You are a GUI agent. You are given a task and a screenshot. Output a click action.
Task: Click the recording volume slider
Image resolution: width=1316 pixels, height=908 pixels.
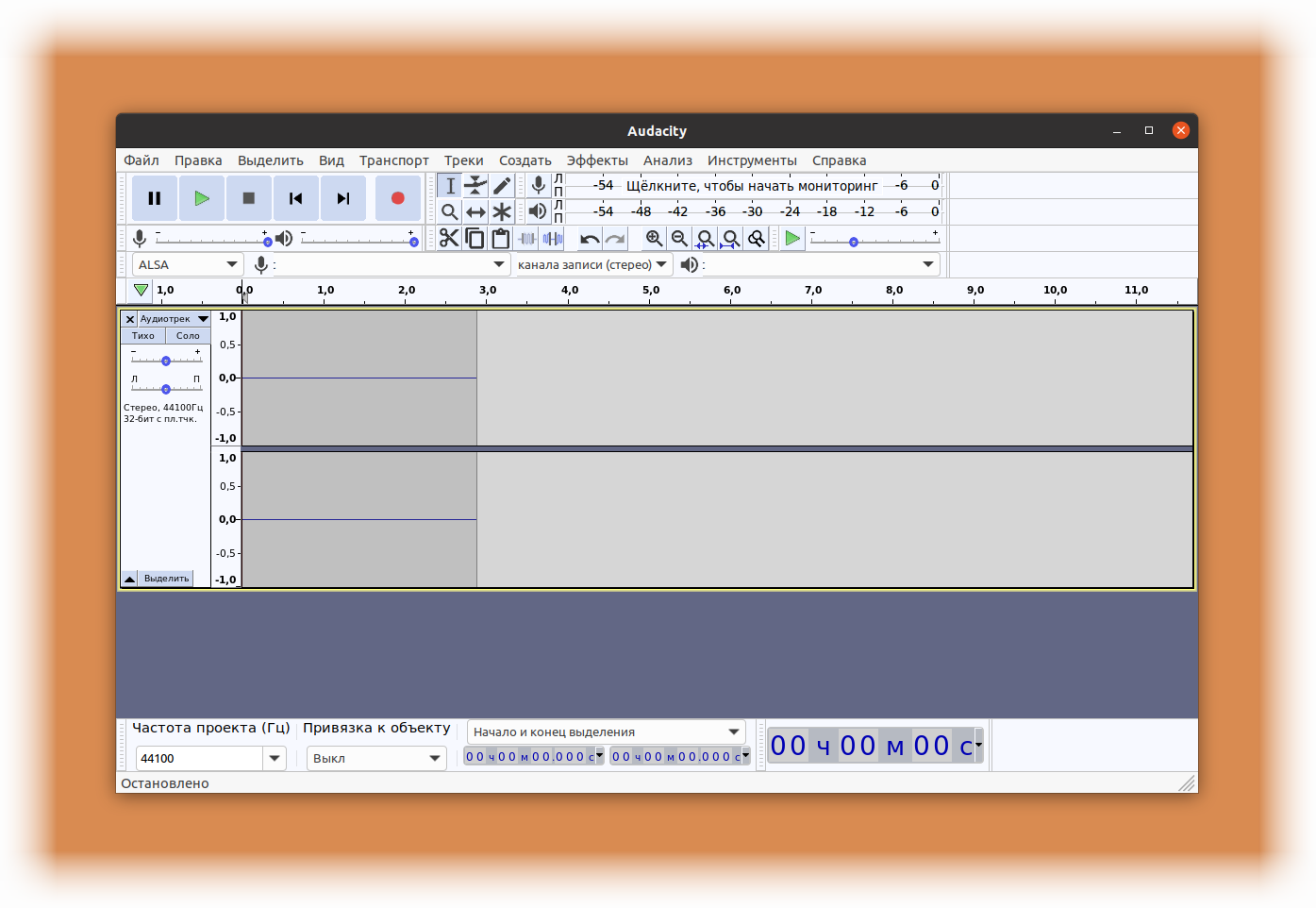(x=211, y=240)
